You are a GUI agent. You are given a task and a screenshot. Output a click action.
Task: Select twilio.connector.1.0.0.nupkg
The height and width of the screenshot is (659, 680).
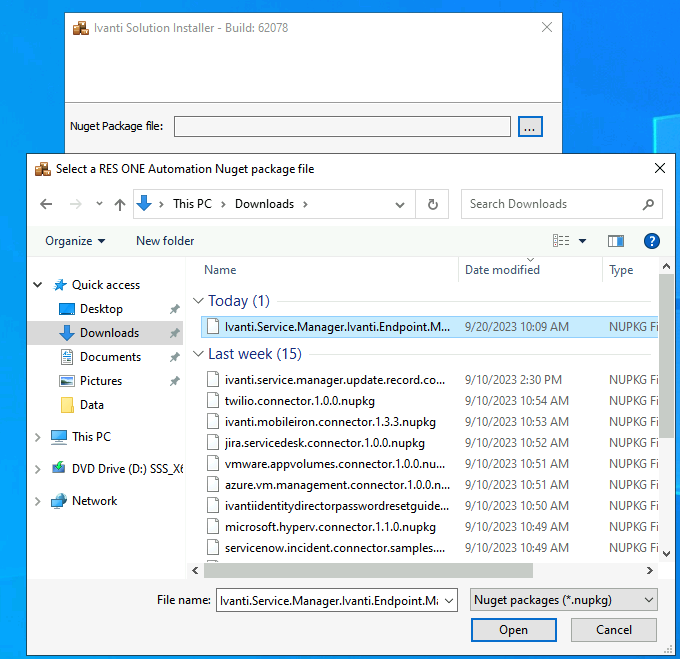(300, 401)
